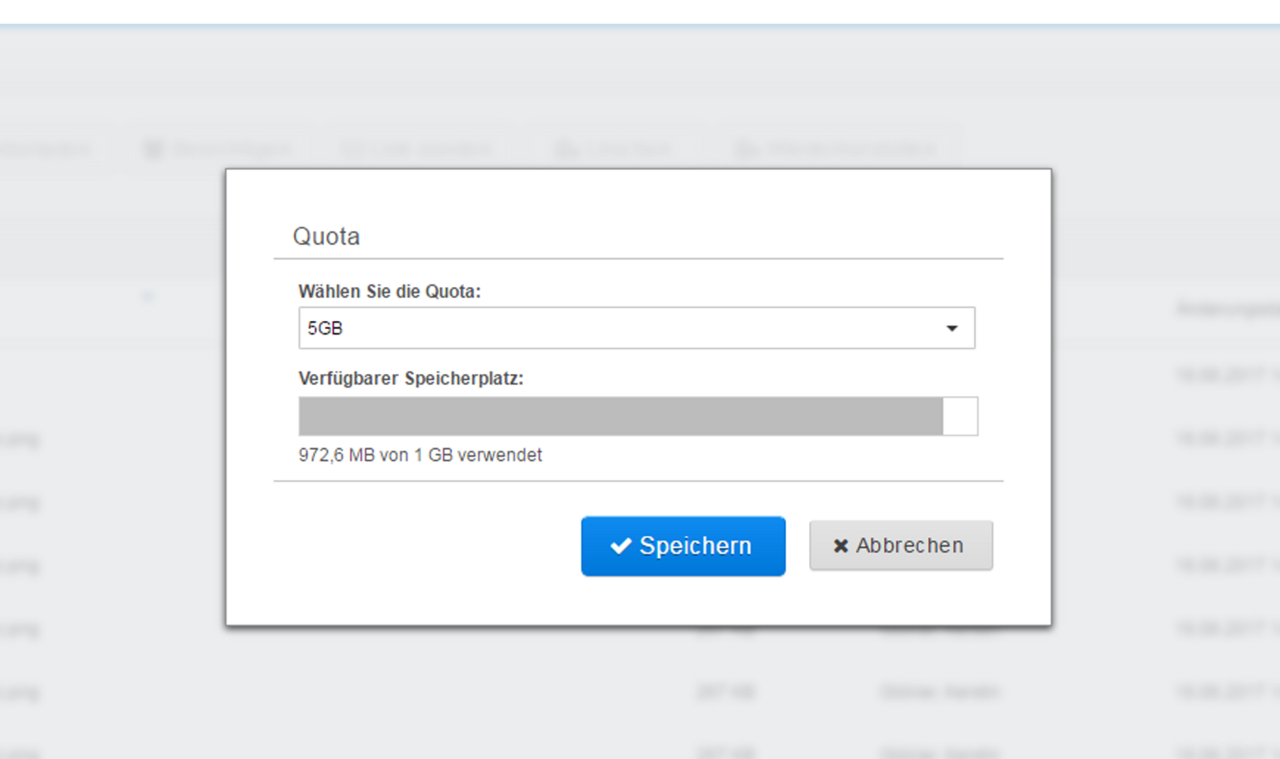1280x759 pixels.
Task: Click the icon in the rightmost blurred toolbar button
Action: tap(744, 150)
